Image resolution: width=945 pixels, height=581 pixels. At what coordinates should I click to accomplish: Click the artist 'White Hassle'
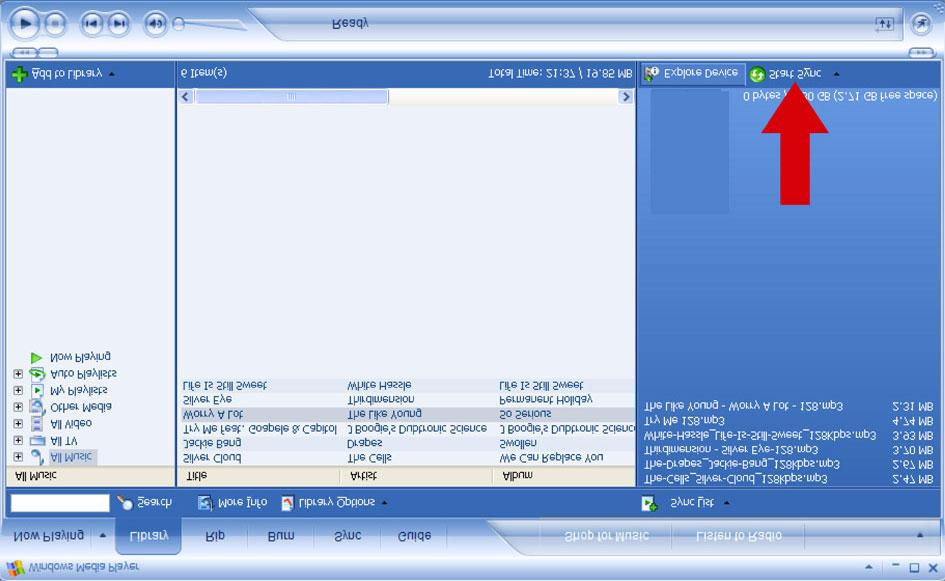click(379, 385)
